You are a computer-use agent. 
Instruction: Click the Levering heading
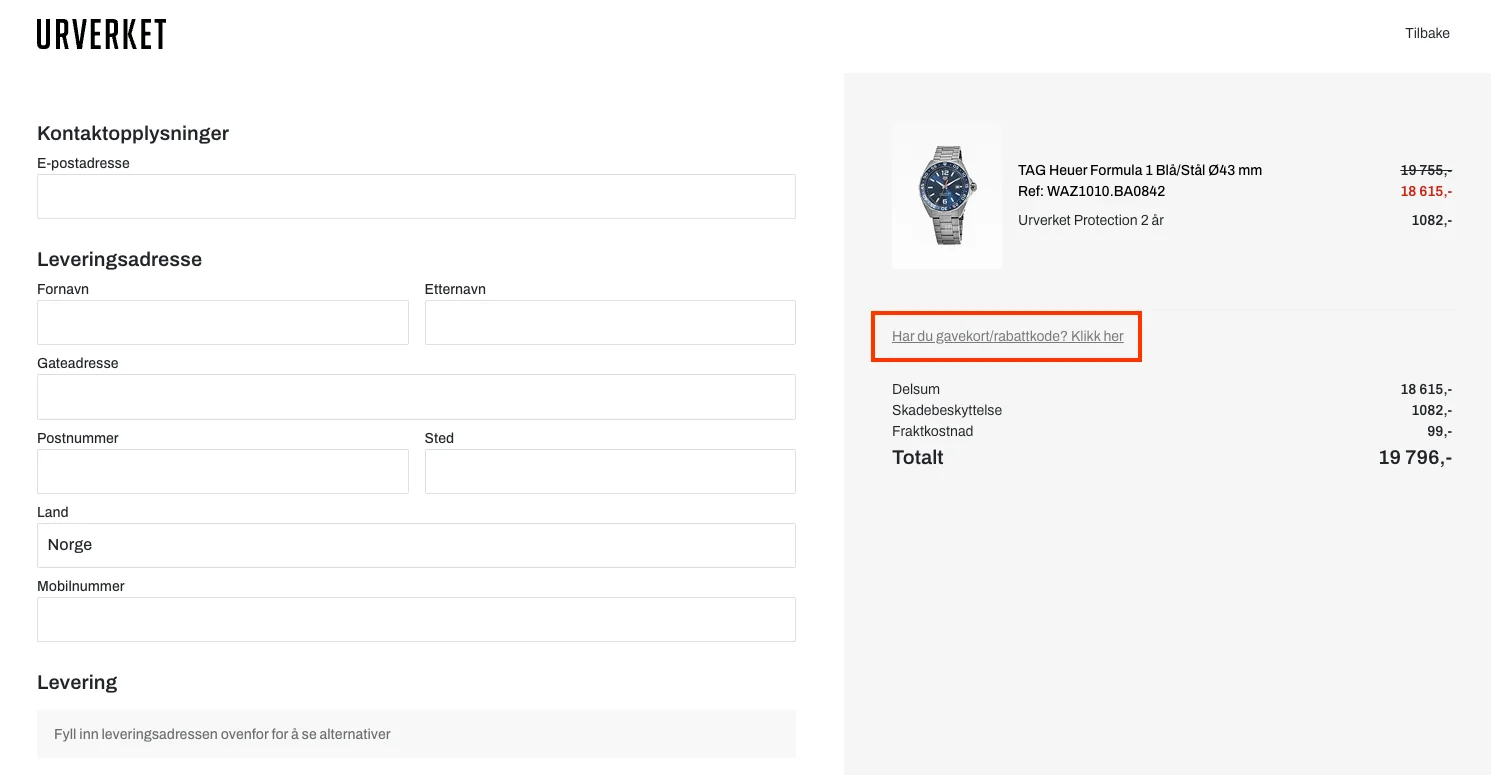tap(77, 682)
